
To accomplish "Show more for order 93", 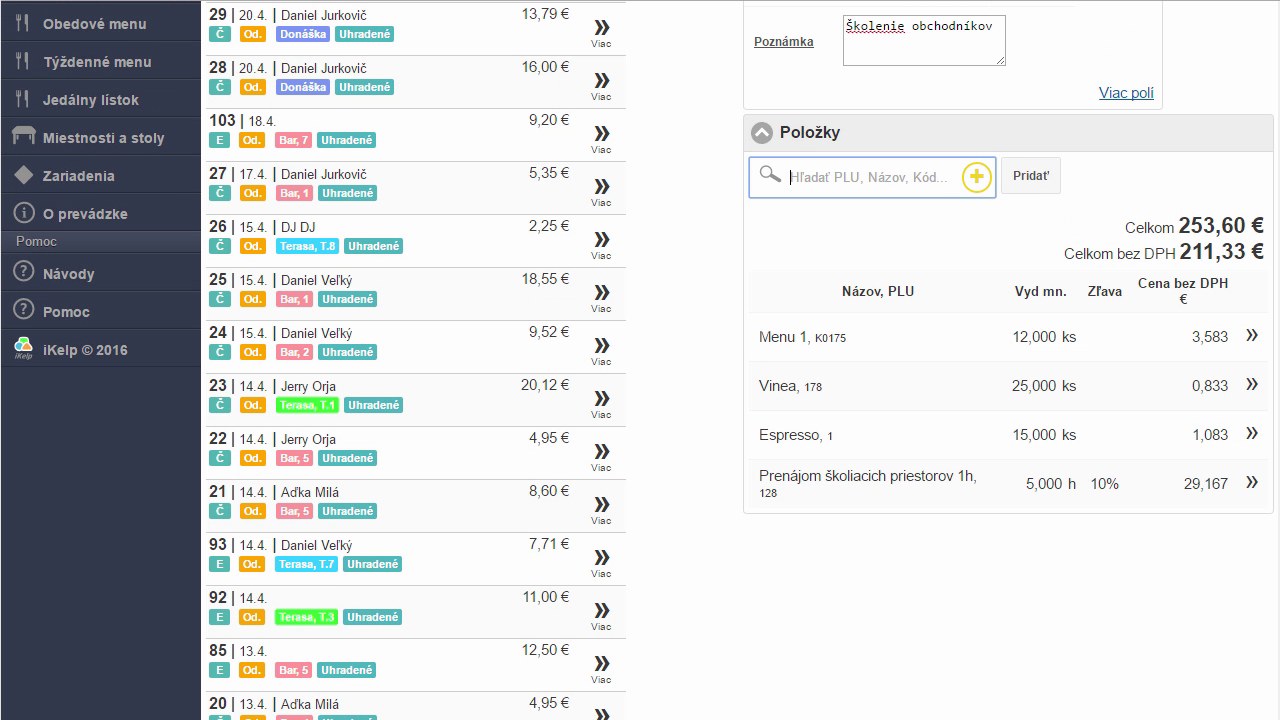I will 601,563.
